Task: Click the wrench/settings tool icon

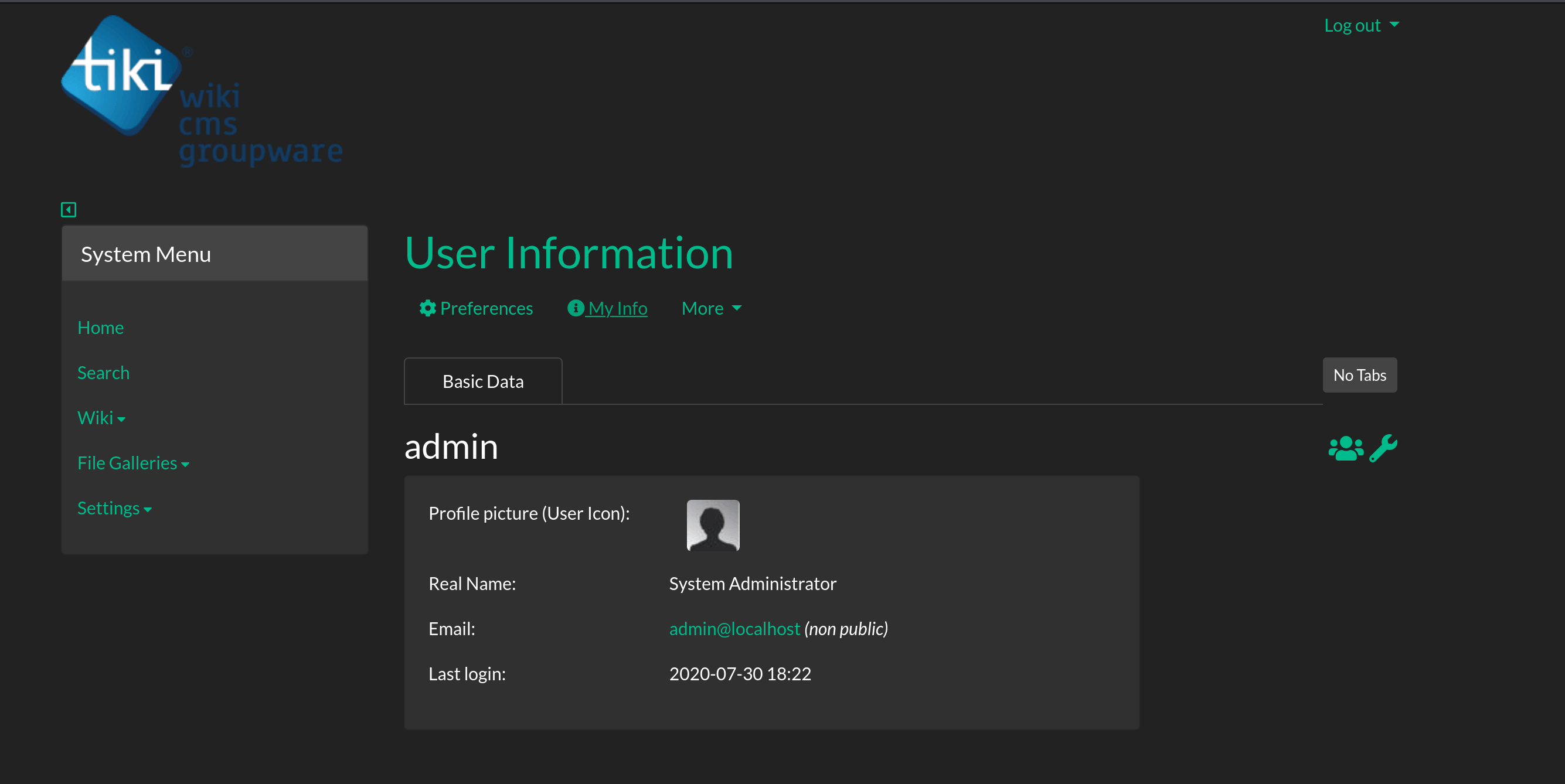Action: click(1384, 447)
